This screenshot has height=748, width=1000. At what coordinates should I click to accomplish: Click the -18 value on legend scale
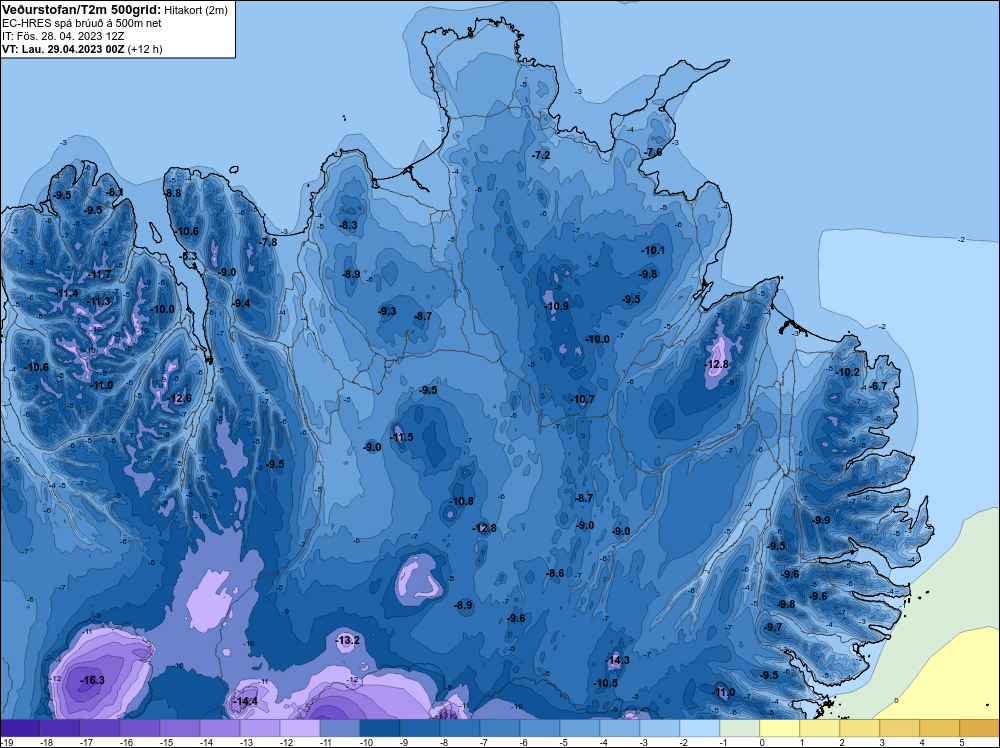tap(46, 743)
